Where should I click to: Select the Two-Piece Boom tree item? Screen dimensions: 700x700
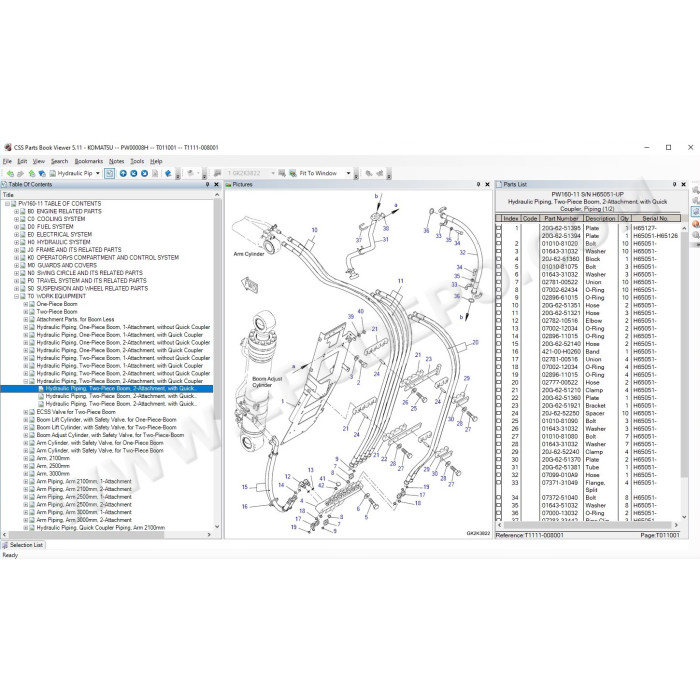(x=57, y=312)
